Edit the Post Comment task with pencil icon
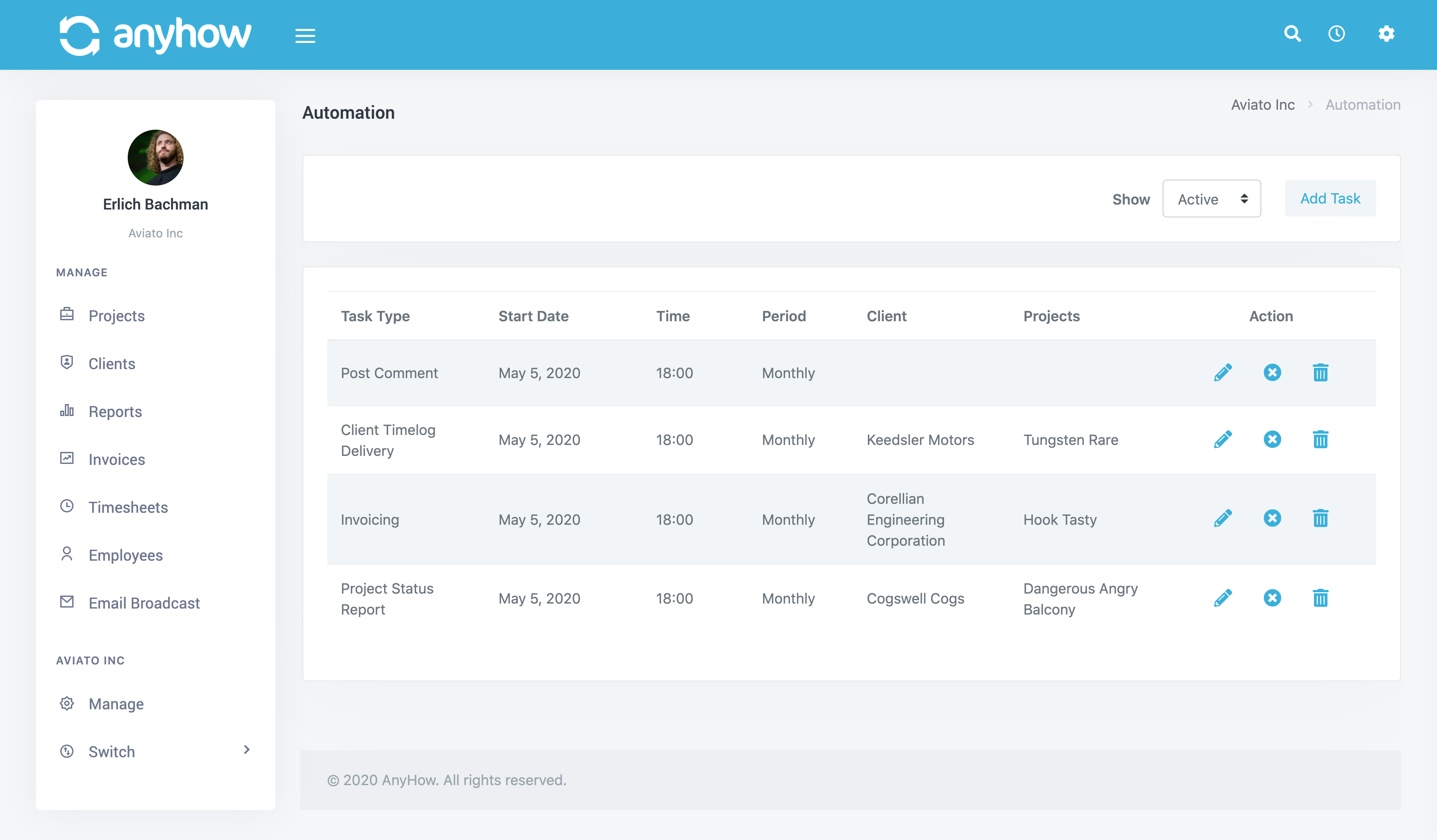1437x840 pixels. coord(1222,373)
